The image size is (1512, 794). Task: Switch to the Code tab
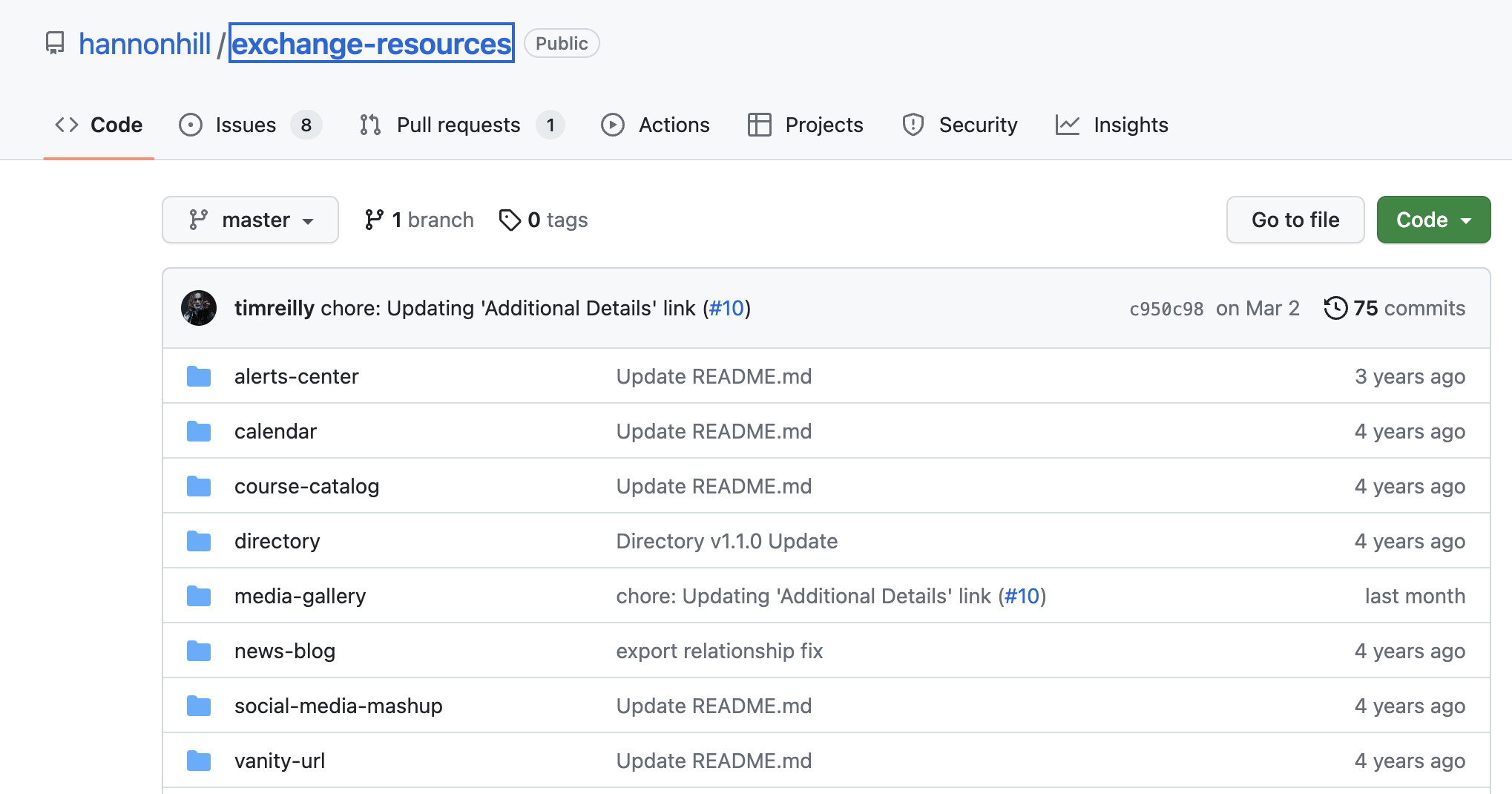point(99,125)
